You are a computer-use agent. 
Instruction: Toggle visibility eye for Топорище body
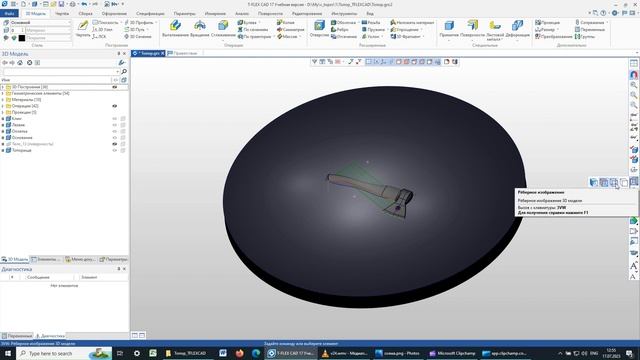coord(115,150)
